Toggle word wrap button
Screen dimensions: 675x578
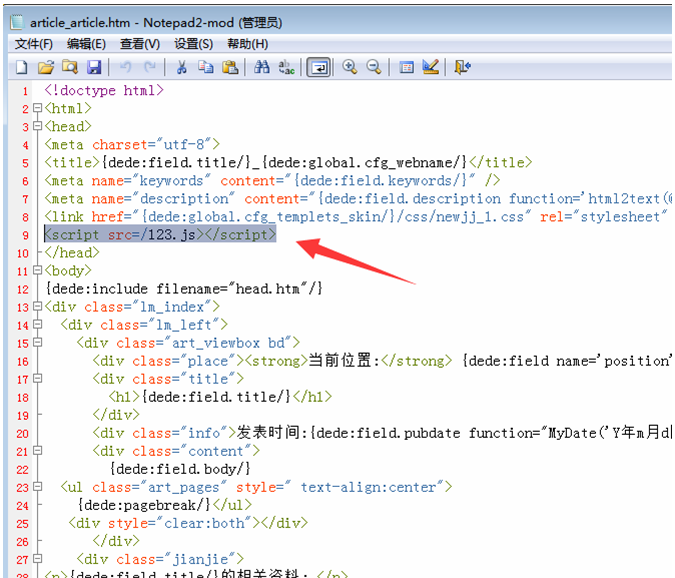point(319,68)
